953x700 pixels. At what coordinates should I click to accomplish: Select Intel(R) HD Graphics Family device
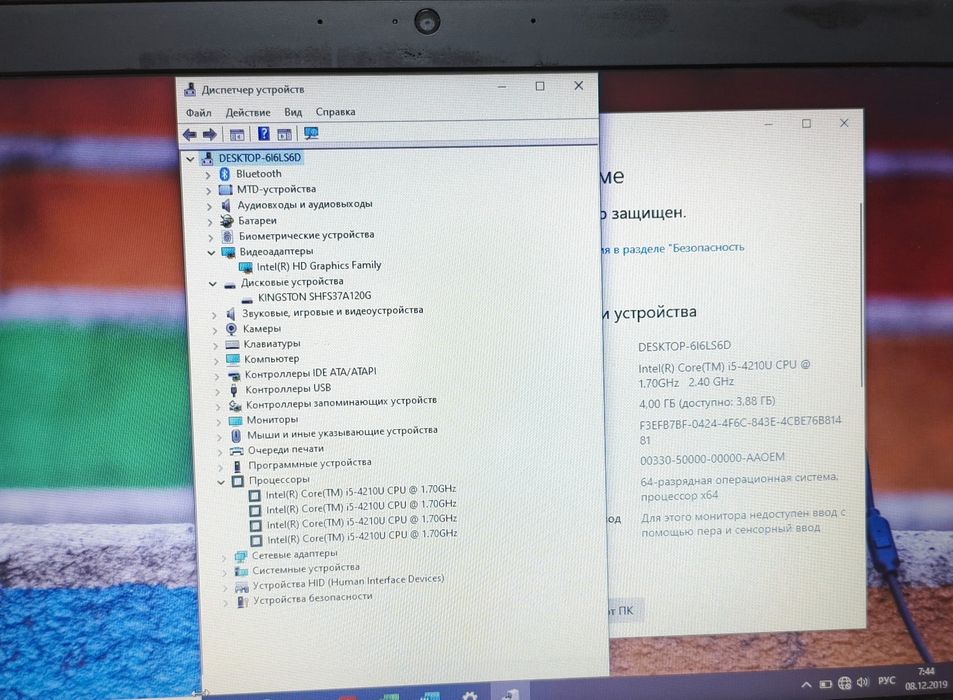[319, 266]
